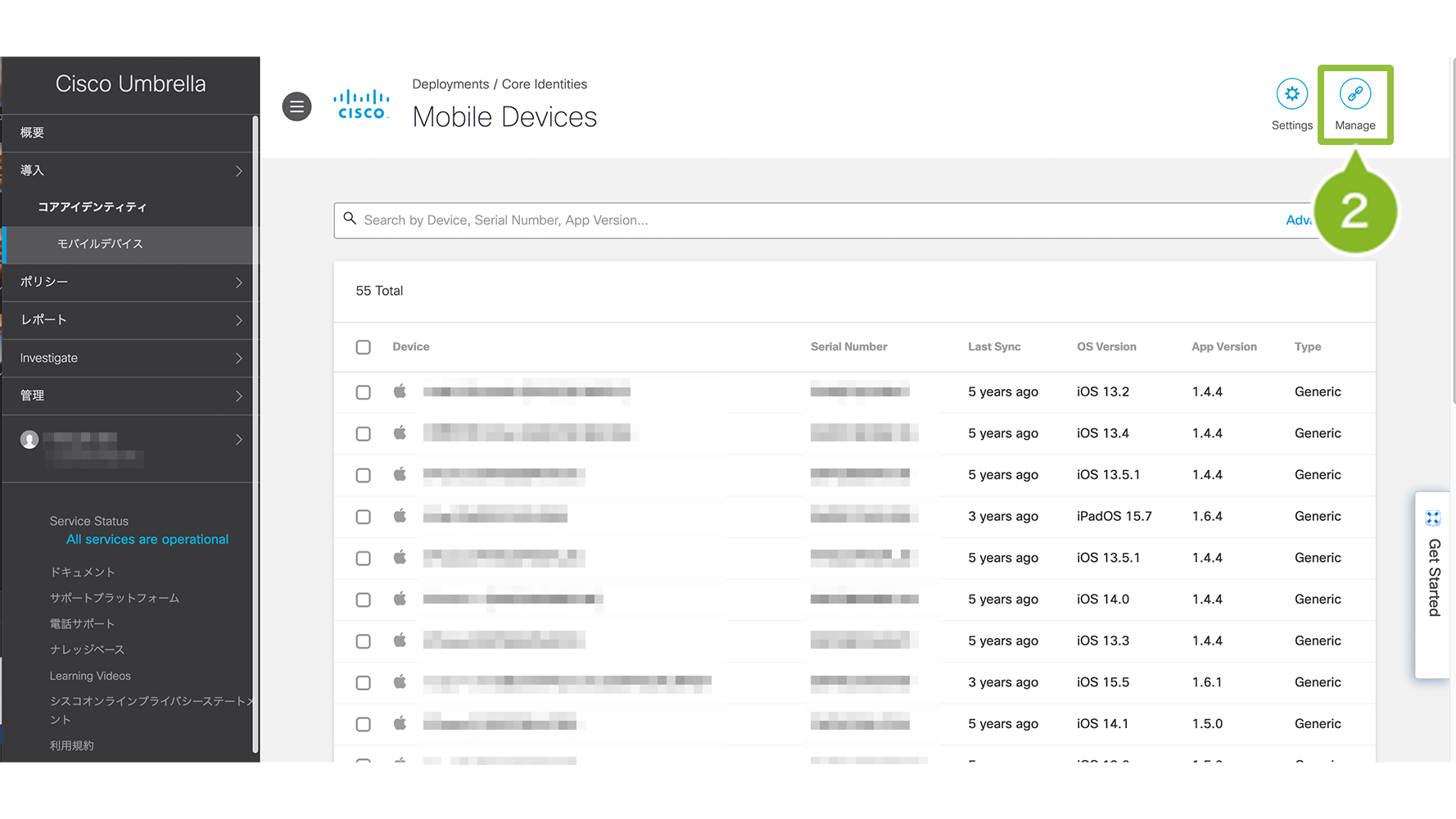
Task: Click the hamburger menu icon
Action: click(296, 106)
